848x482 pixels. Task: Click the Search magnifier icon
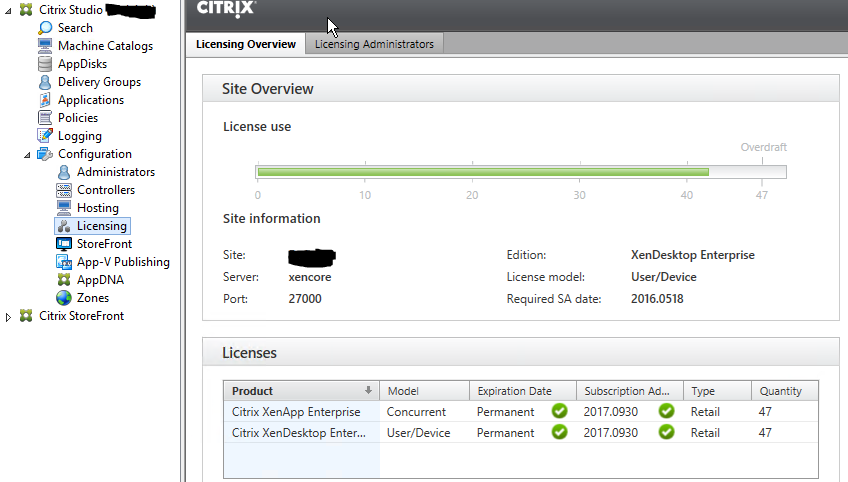pyautogui.click(x=45, y=28)
